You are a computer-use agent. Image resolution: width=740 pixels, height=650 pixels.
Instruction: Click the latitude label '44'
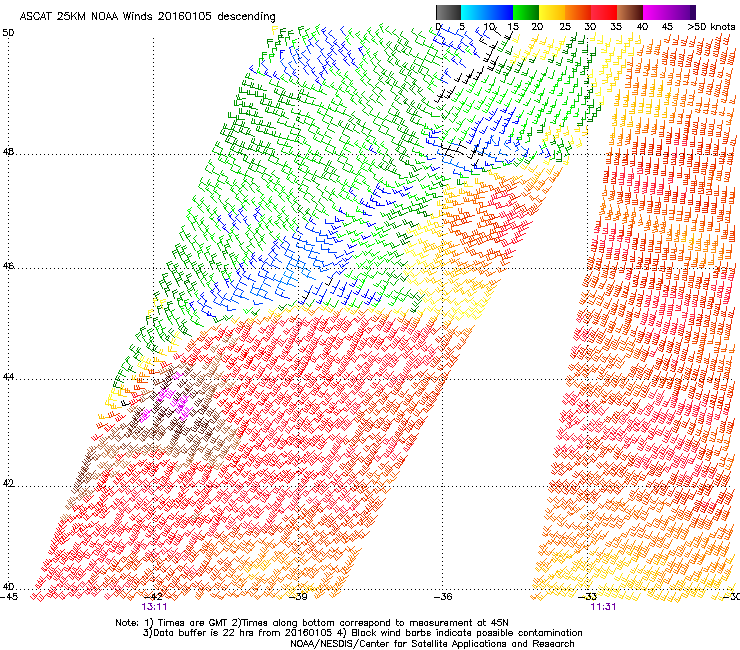point(8,377)
